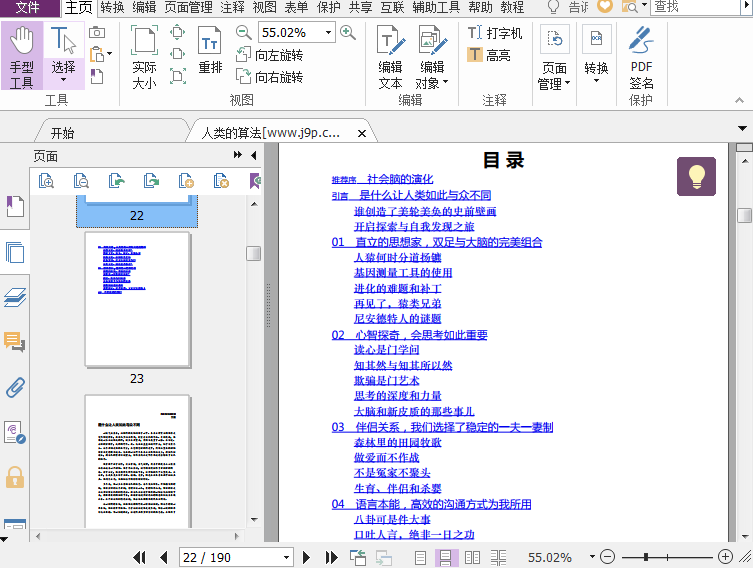Open link 欺骗是门艺术

(387, 381)
